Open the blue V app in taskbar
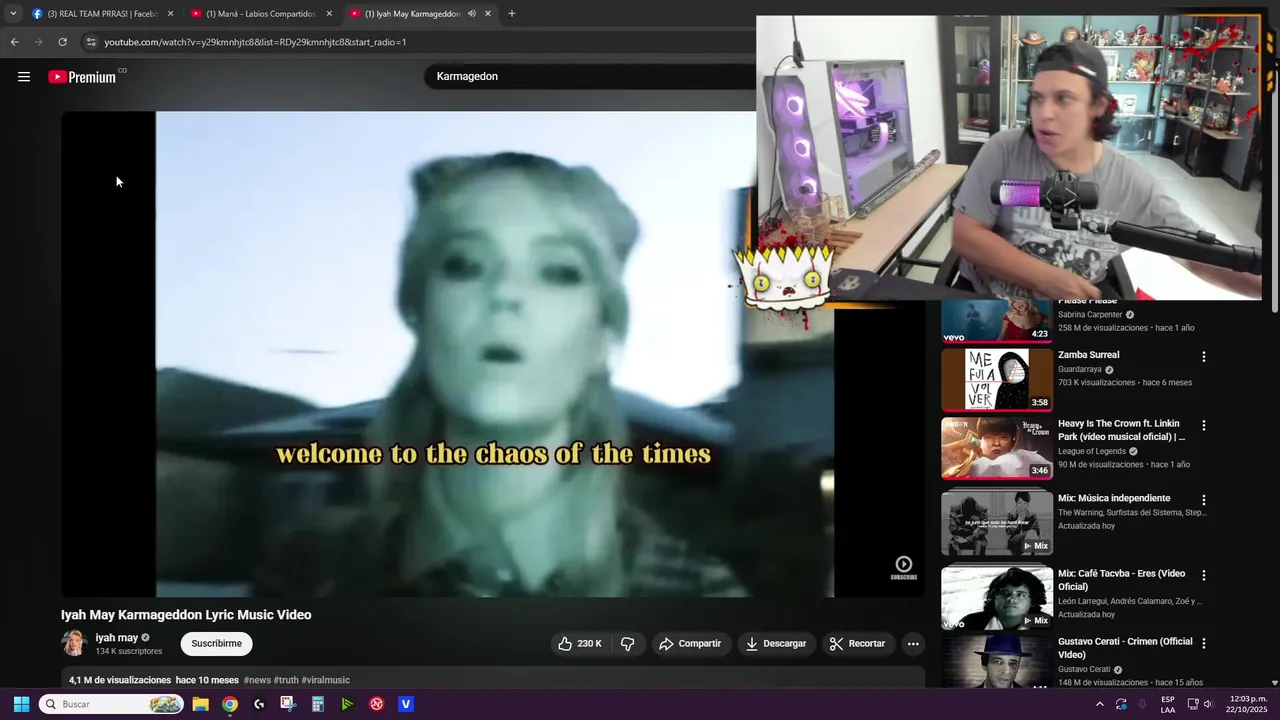This screenshot has width=1280, height=720. (406, 704)
